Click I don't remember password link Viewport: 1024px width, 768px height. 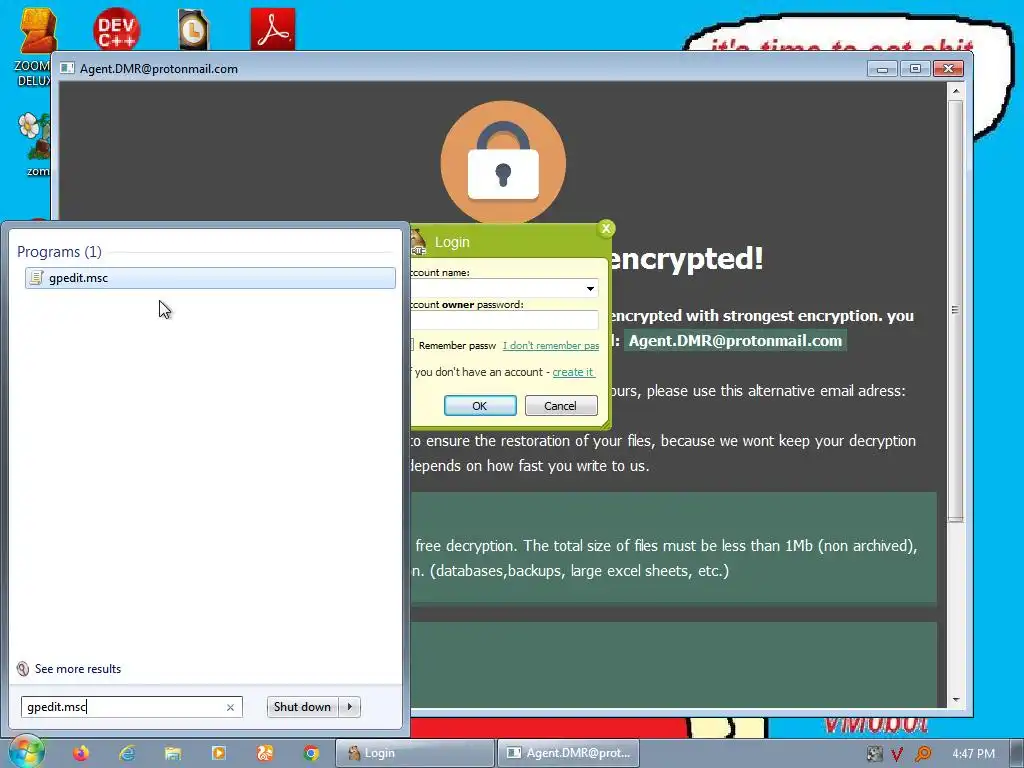(x=551, y=345)
